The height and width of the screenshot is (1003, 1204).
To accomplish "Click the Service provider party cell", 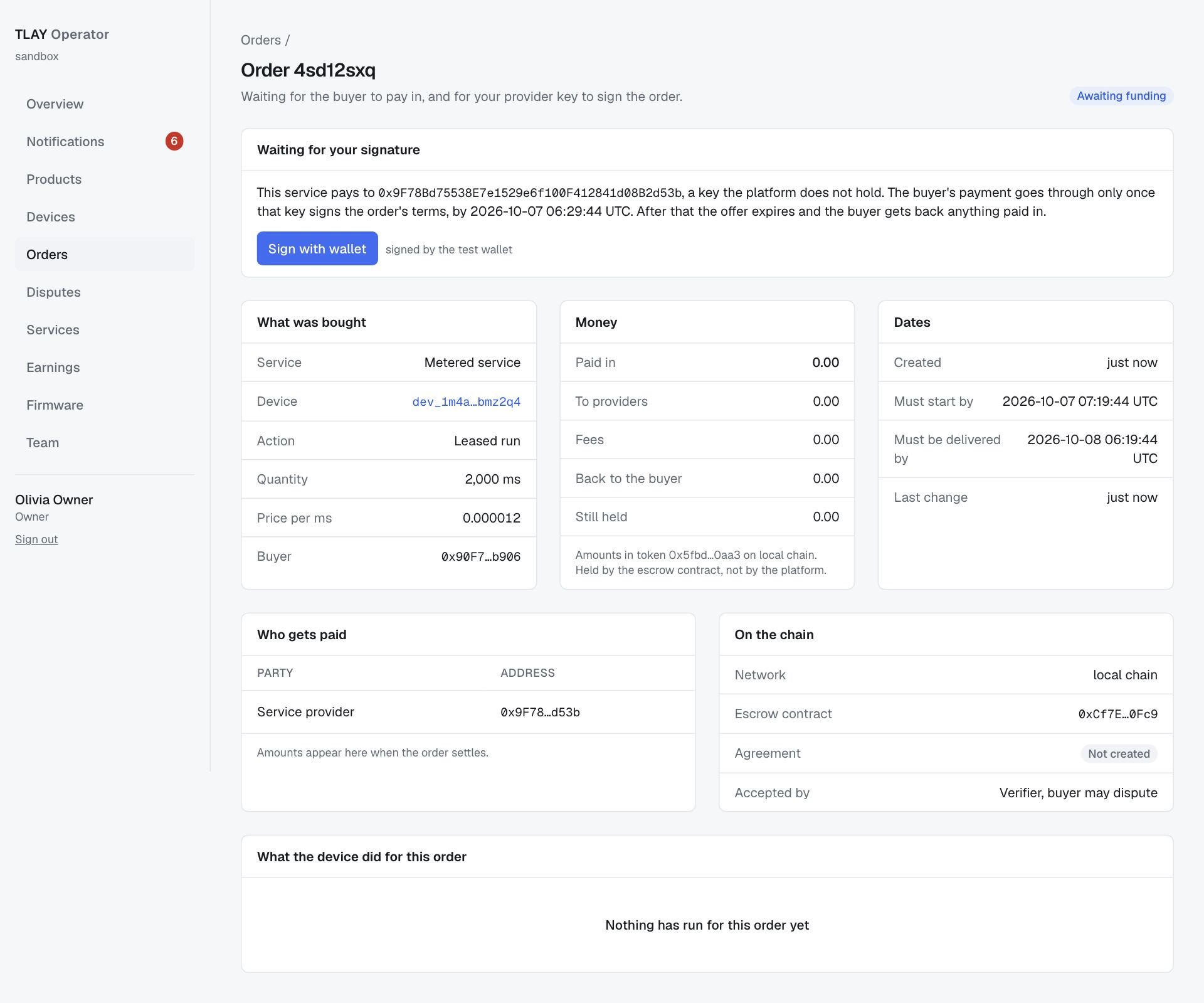I will coord(305,712).
